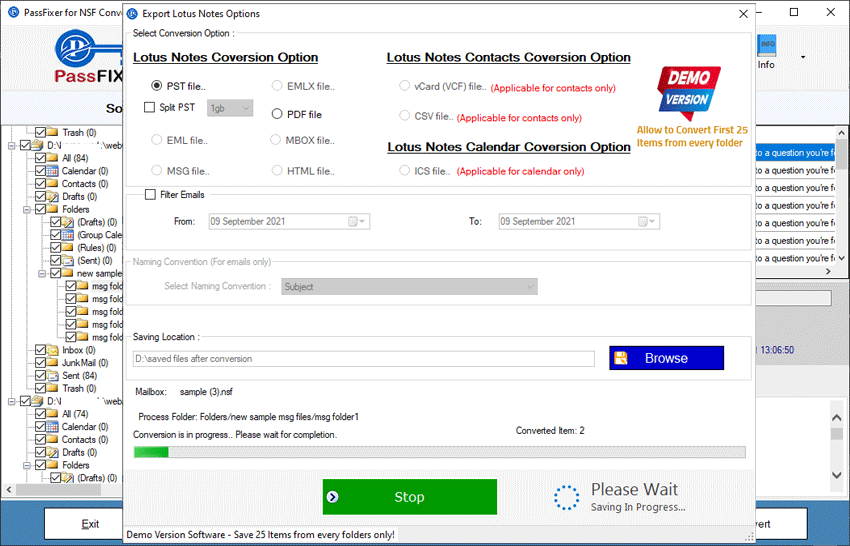Click the EML file radio option

point(157,140)
